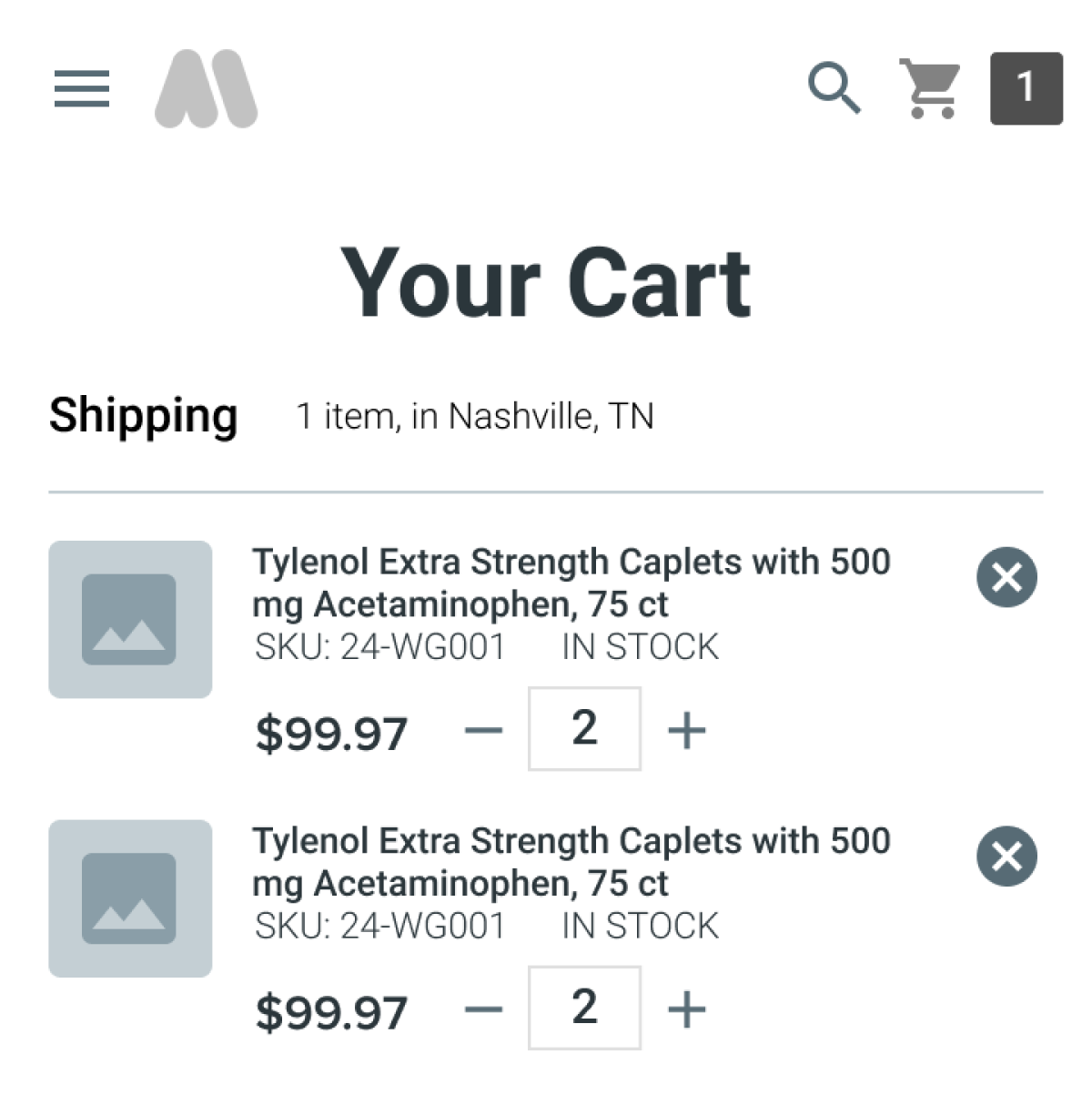Click the store logo

point(206,89)
